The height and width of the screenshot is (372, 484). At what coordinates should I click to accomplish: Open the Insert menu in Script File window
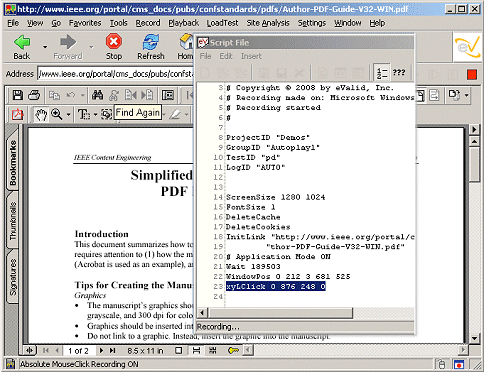[x=251, y=56]
